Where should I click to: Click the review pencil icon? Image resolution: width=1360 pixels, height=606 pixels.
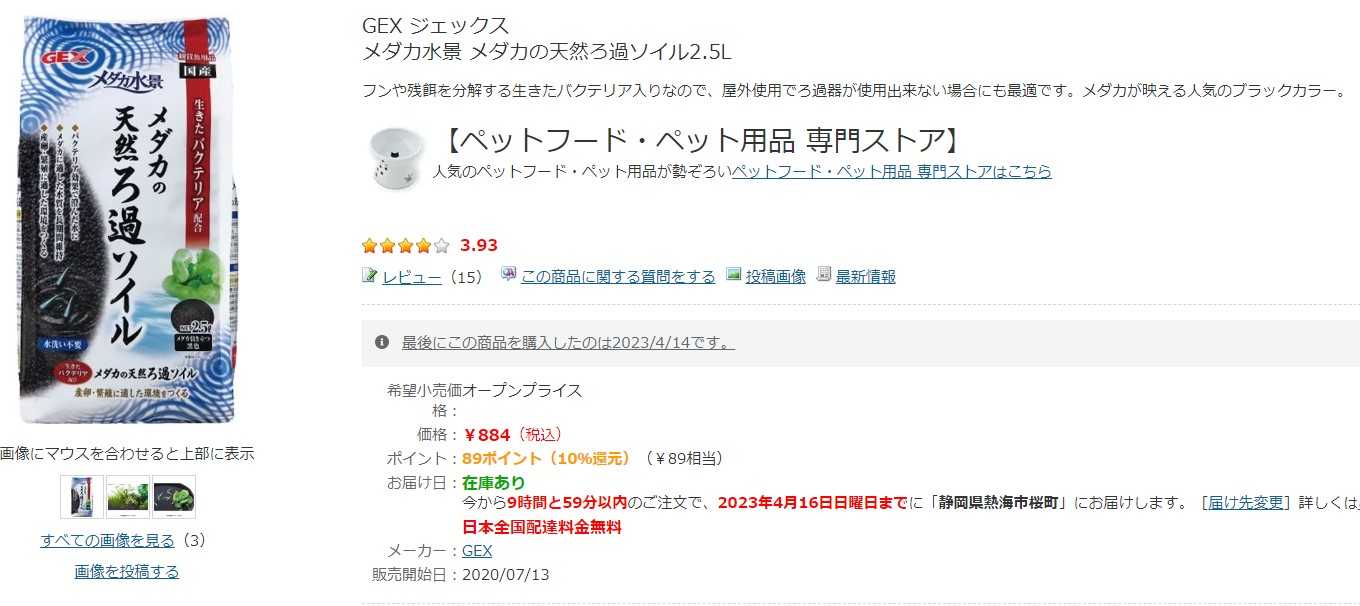(369, 275)
